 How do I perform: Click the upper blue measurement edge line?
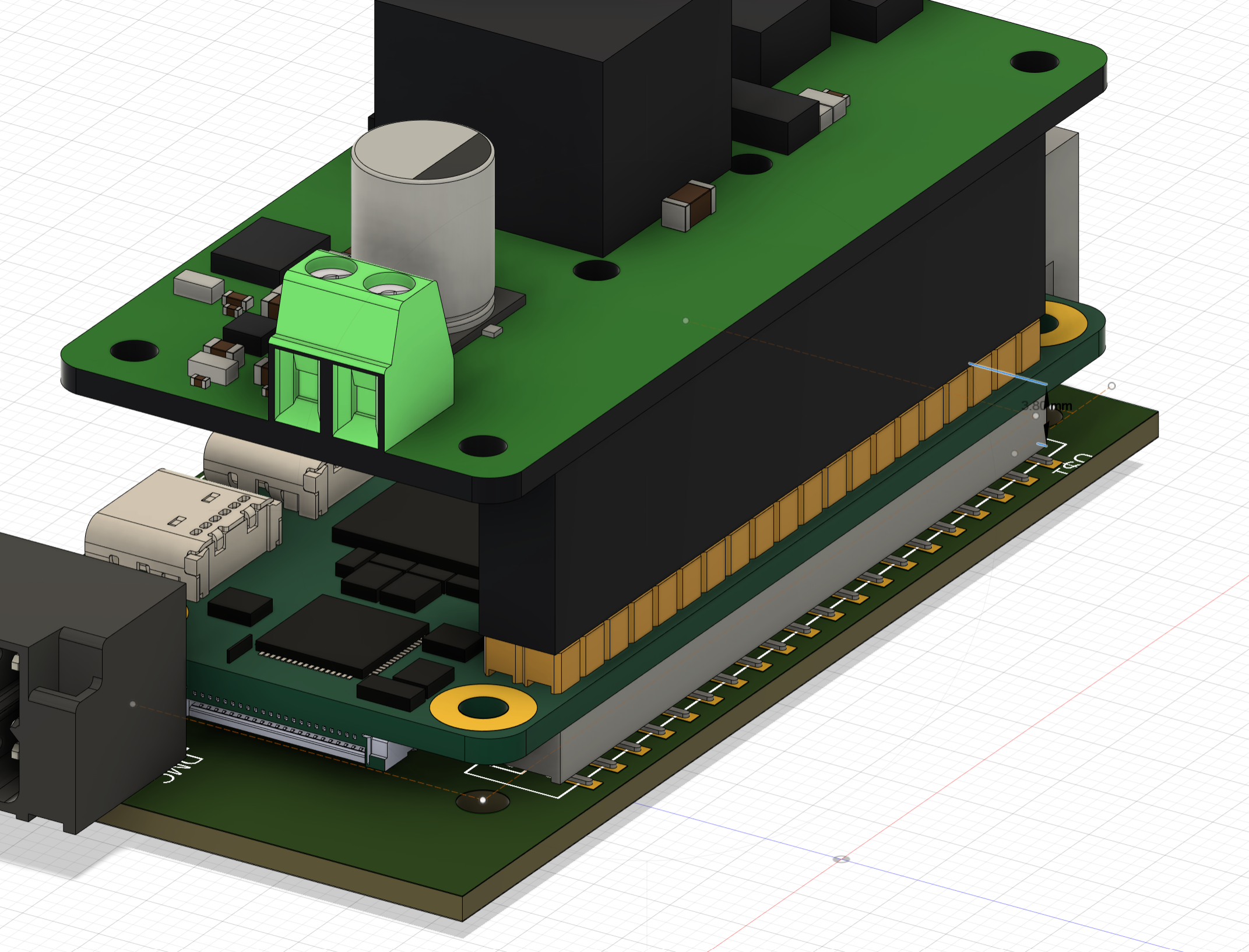coord(1007,373)
